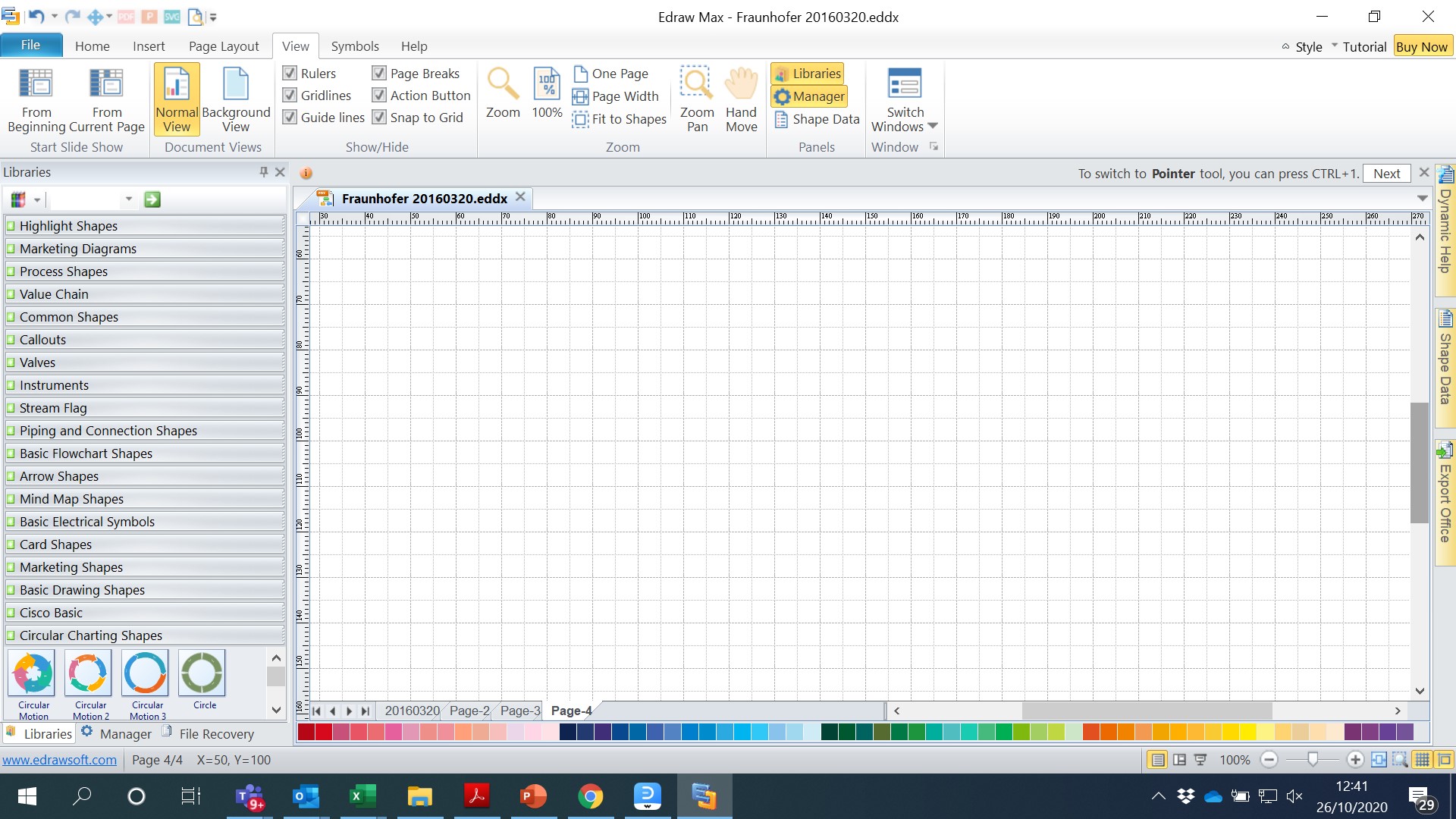Image resolution: width=1456 pixels, height=819 pixels.
Task: Click the Zoom magnifier icon
Action: pos(503,85)
